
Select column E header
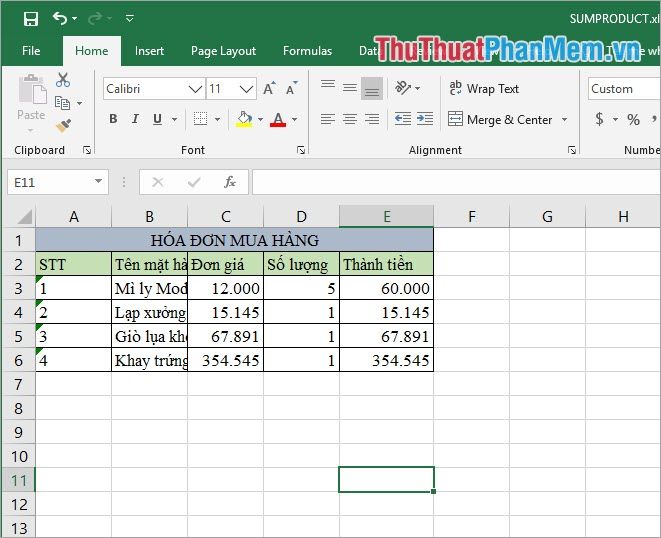click(x=386, y=217)
